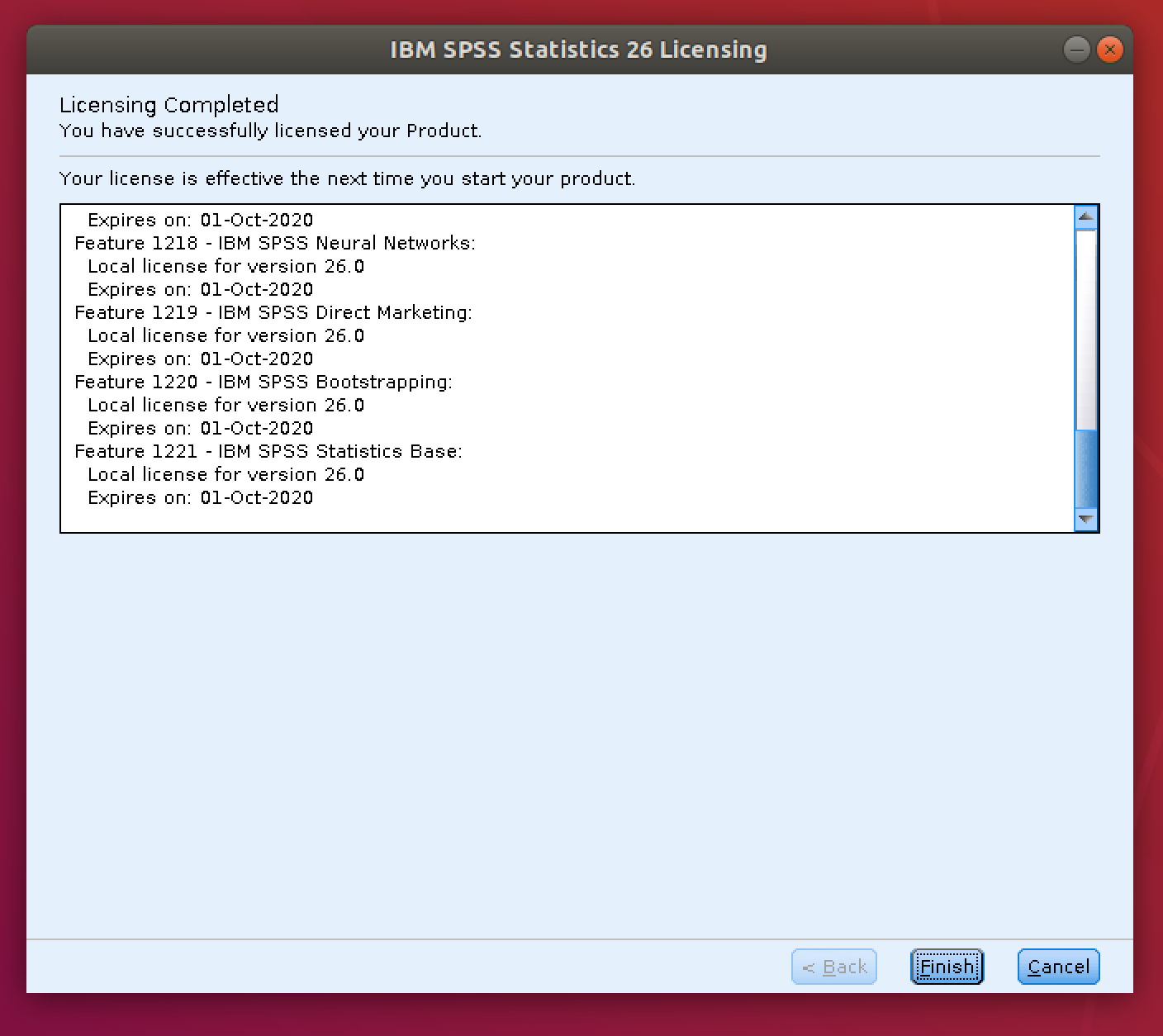The image size is (1163, 1036).
Task: Select the Feature 1220 Bootstrapping line
Action: pyautogui.click(x=263, y=382)
